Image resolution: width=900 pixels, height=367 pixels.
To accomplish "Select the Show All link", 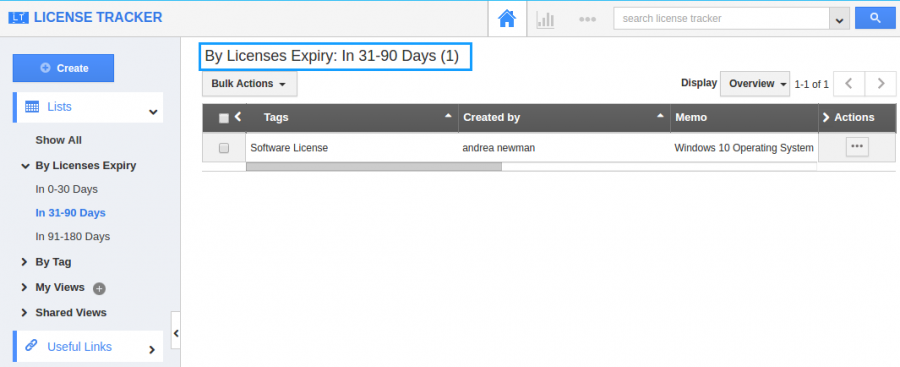I will pos(59,140).
